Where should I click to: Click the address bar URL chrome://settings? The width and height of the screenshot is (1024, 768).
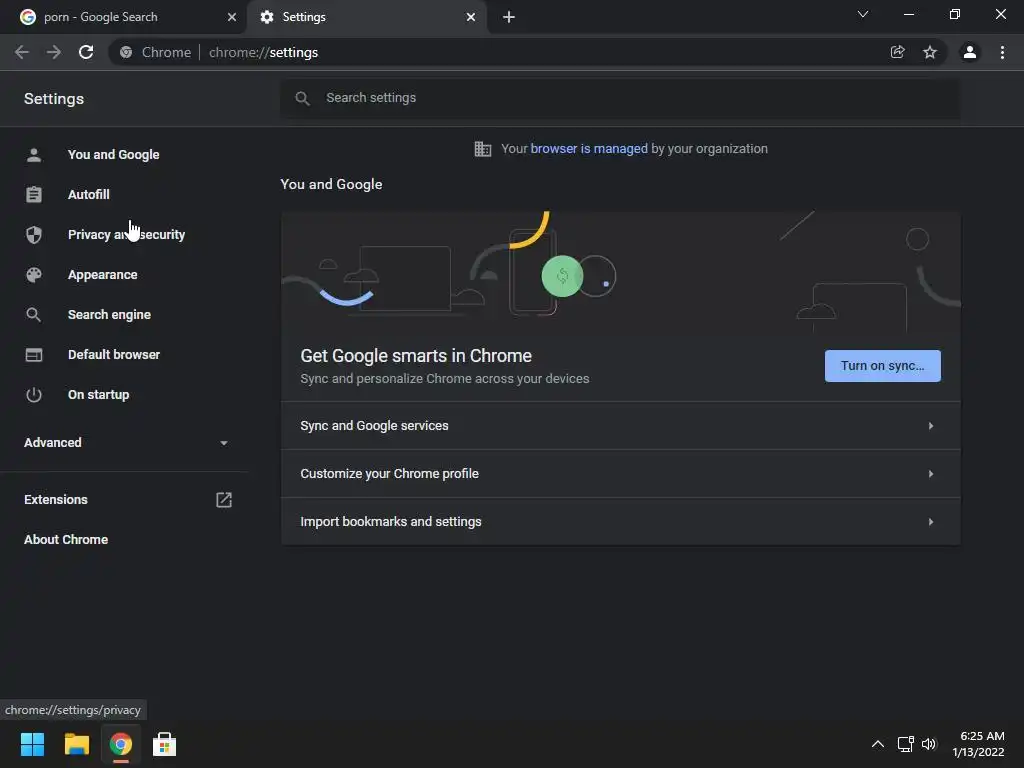pos(263,52)
